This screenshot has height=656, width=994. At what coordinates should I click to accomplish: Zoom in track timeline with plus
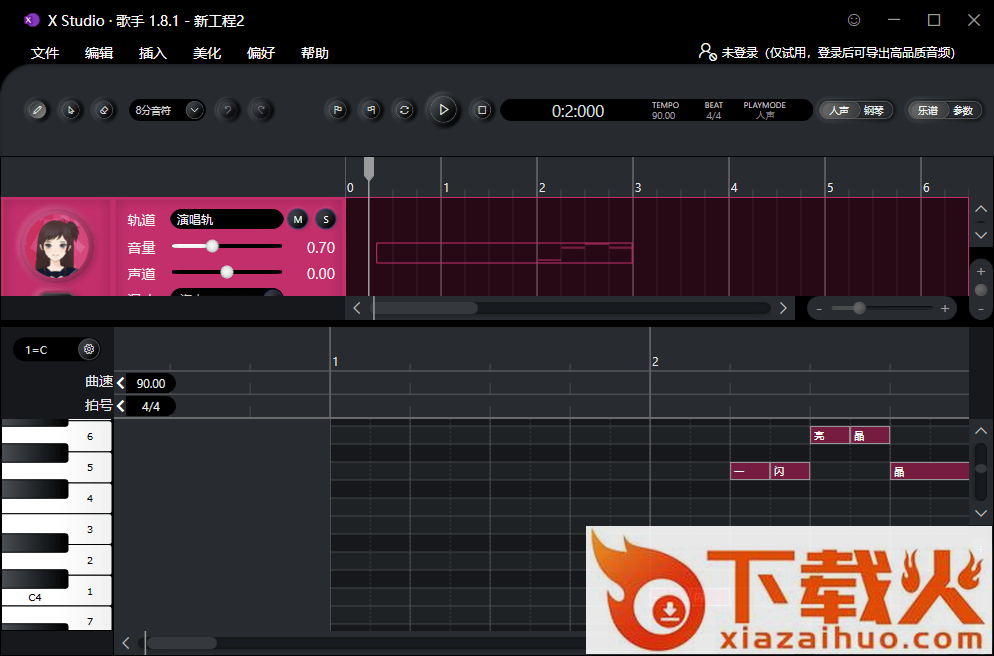[x=945, y=309]
